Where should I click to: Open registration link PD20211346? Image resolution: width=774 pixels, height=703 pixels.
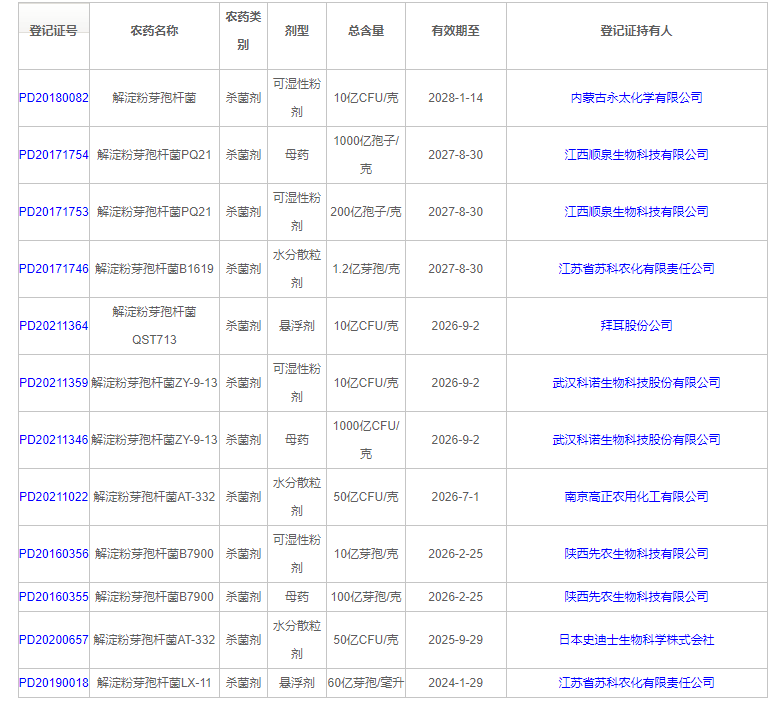coord(54,440)
